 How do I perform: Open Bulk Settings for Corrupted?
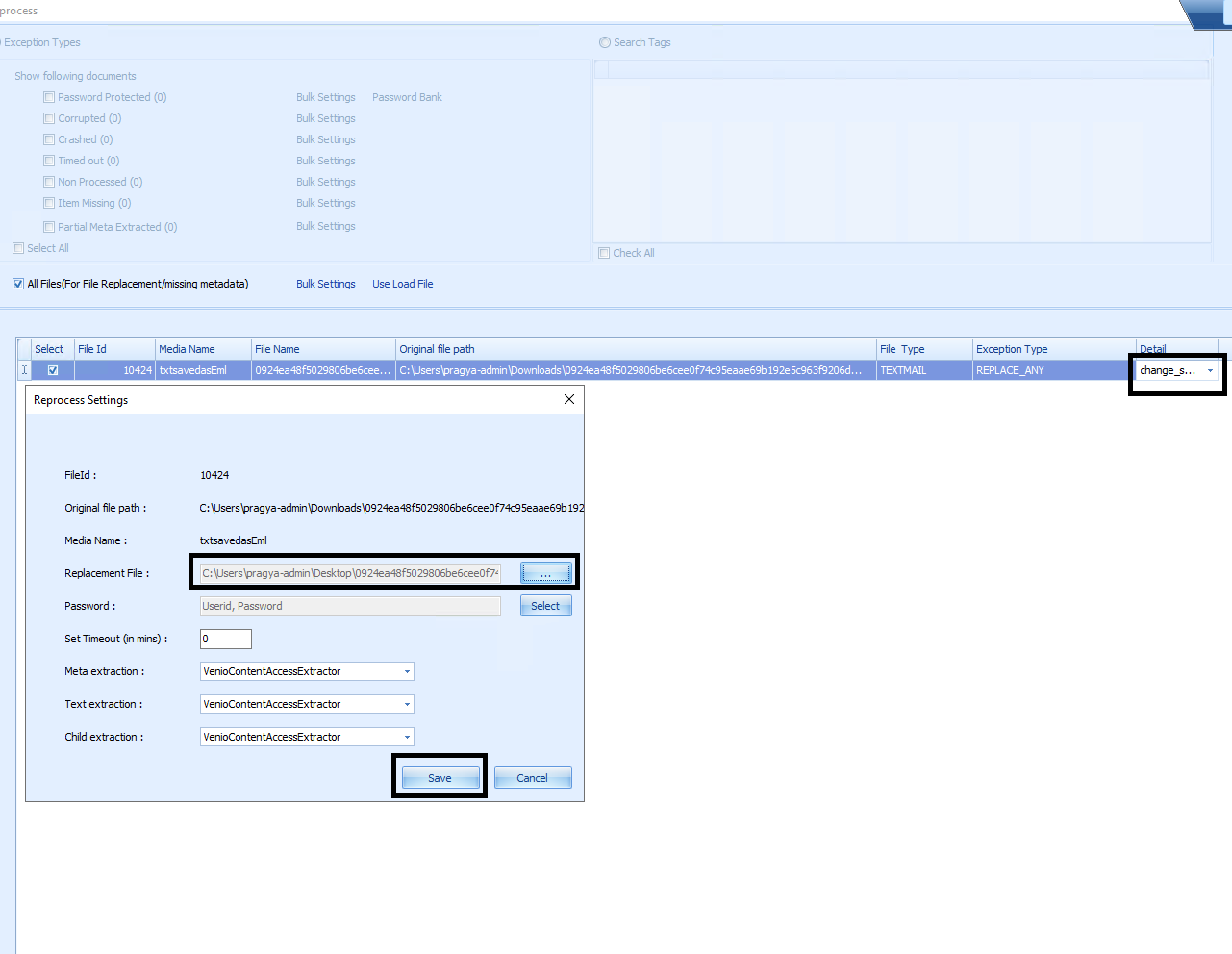click(x=326, y=118)
